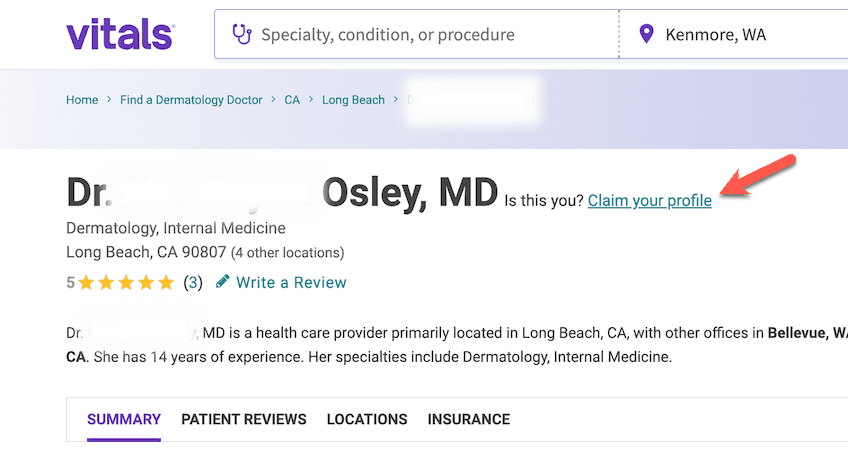The height and width of the screenshot is (469, 848).
Task: Switch to the Summary tab
Action: coord(124,419)
